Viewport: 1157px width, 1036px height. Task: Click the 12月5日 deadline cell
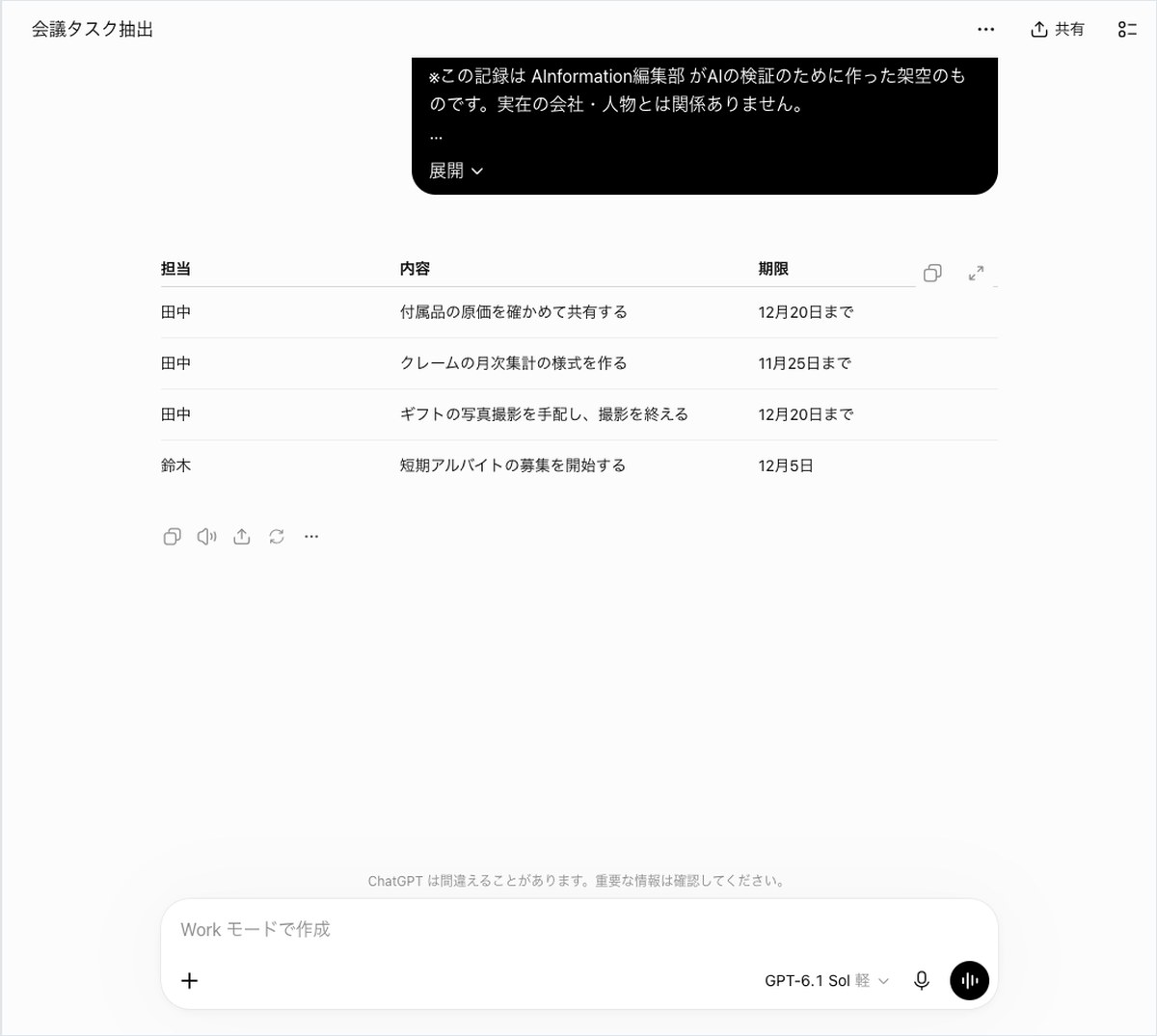(x=786, y=465)
